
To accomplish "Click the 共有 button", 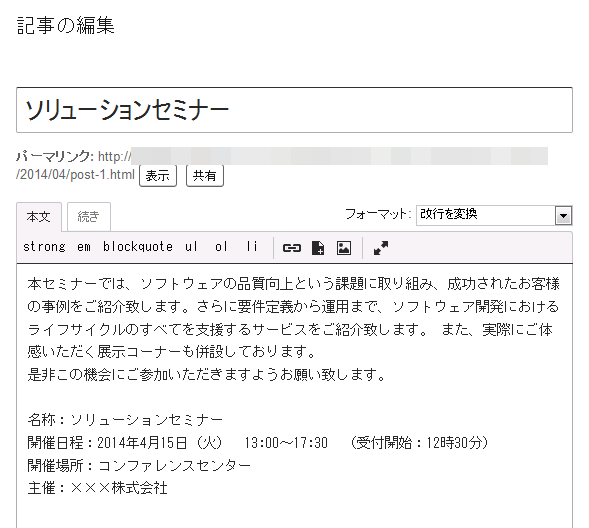I will pos(205,175).
